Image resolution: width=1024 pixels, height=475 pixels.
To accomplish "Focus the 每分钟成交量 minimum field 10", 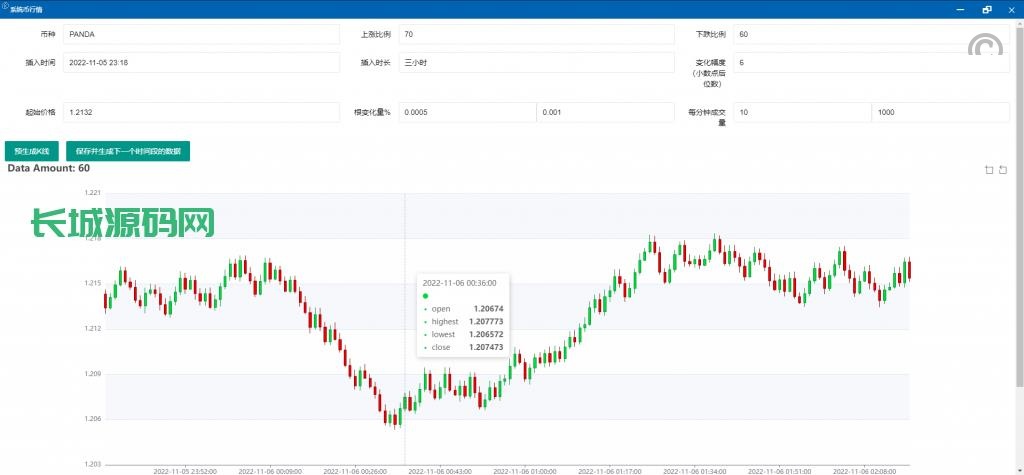I will click(x=802, y=112).
